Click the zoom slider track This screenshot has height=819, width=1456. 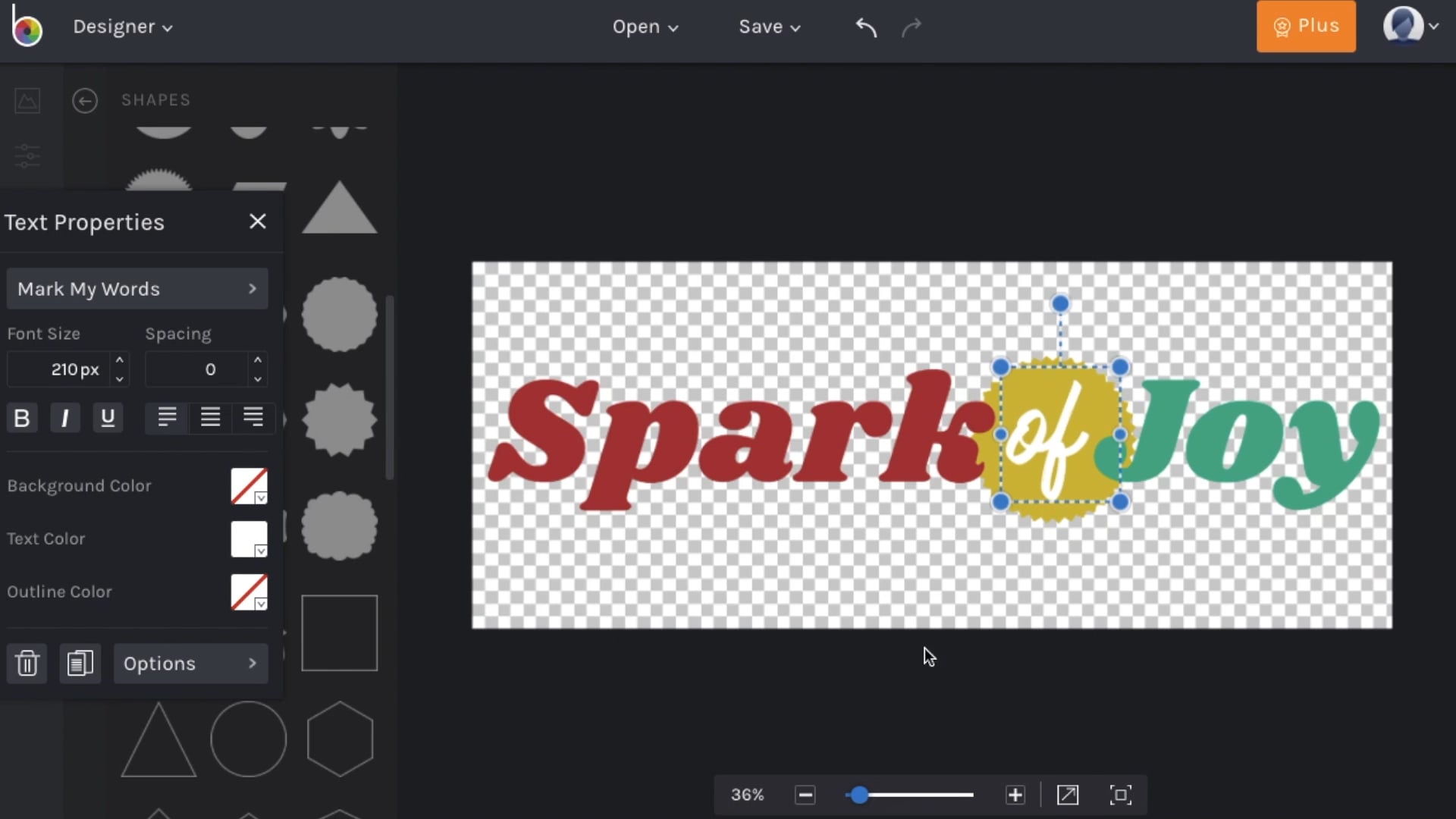click(x=909, y=795)
